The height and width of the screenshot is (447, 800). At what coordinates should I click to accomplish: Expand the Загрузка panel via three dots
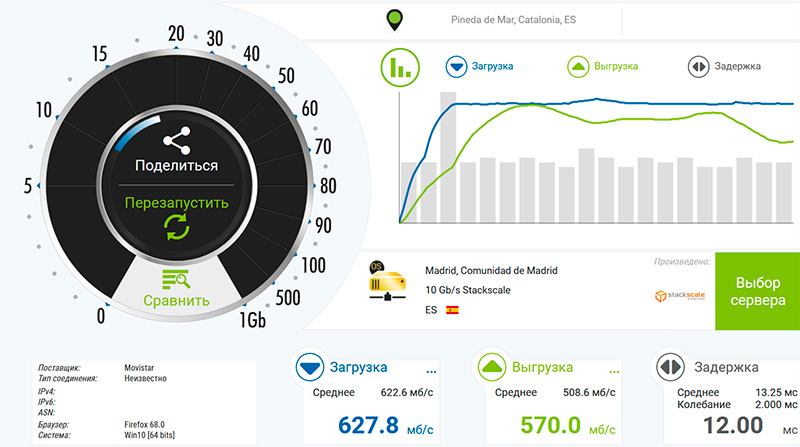432,368
